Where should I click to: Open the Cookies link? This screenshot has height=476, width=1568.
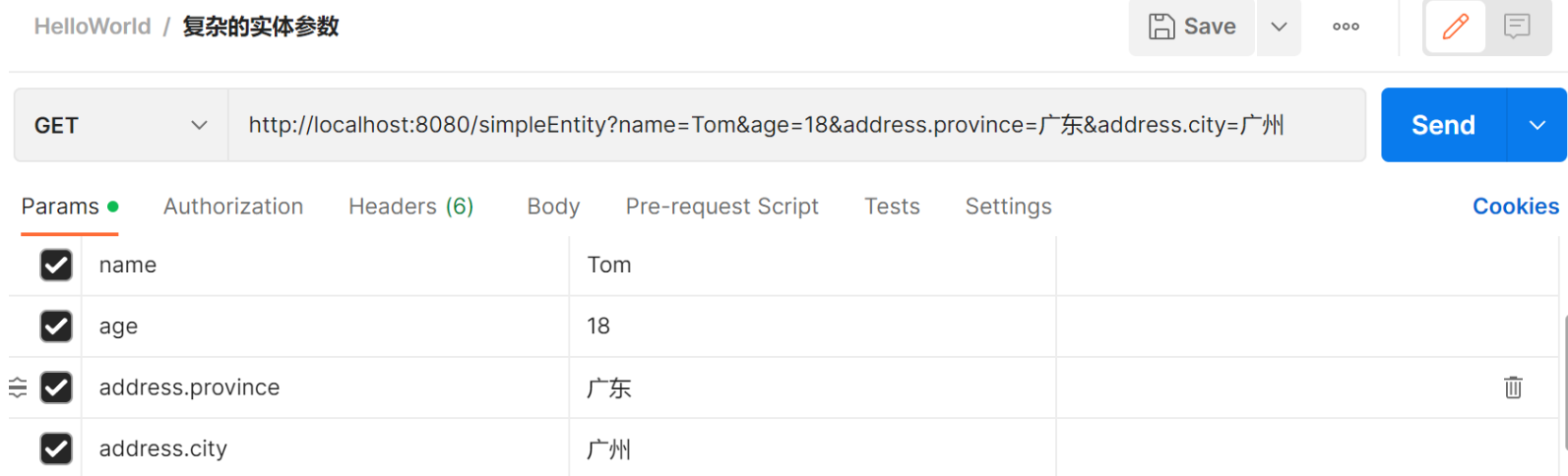click(1515, 207)
